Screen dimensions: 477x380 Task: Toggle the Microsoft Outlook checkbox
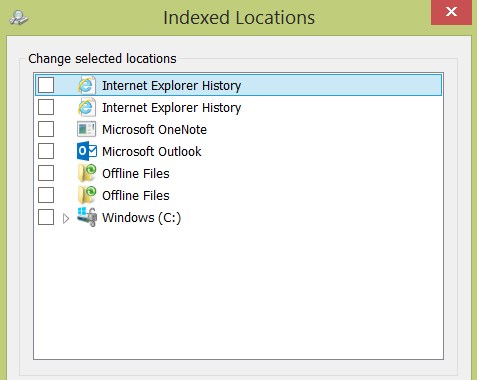pyautogui.click(x=46, y=151)
